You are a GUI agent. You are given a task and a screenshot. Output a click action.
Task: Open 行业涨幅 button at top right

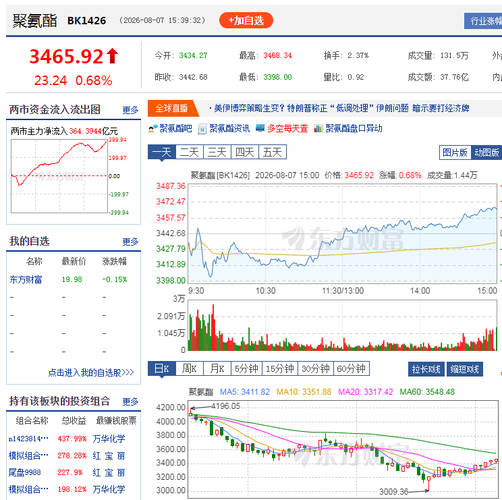point(483,21)
